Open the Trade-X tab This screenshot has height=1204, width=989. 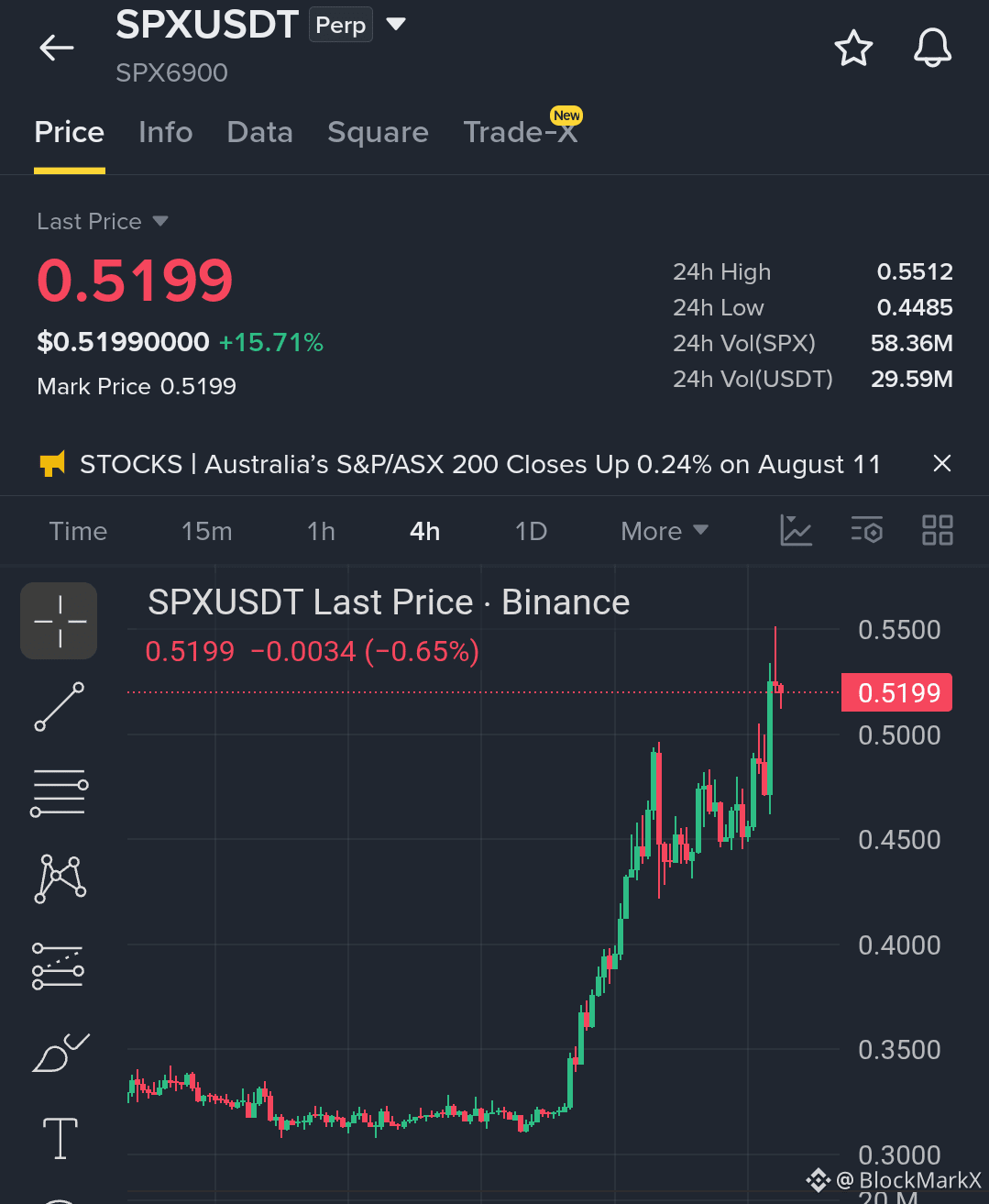tap(522, 132)
